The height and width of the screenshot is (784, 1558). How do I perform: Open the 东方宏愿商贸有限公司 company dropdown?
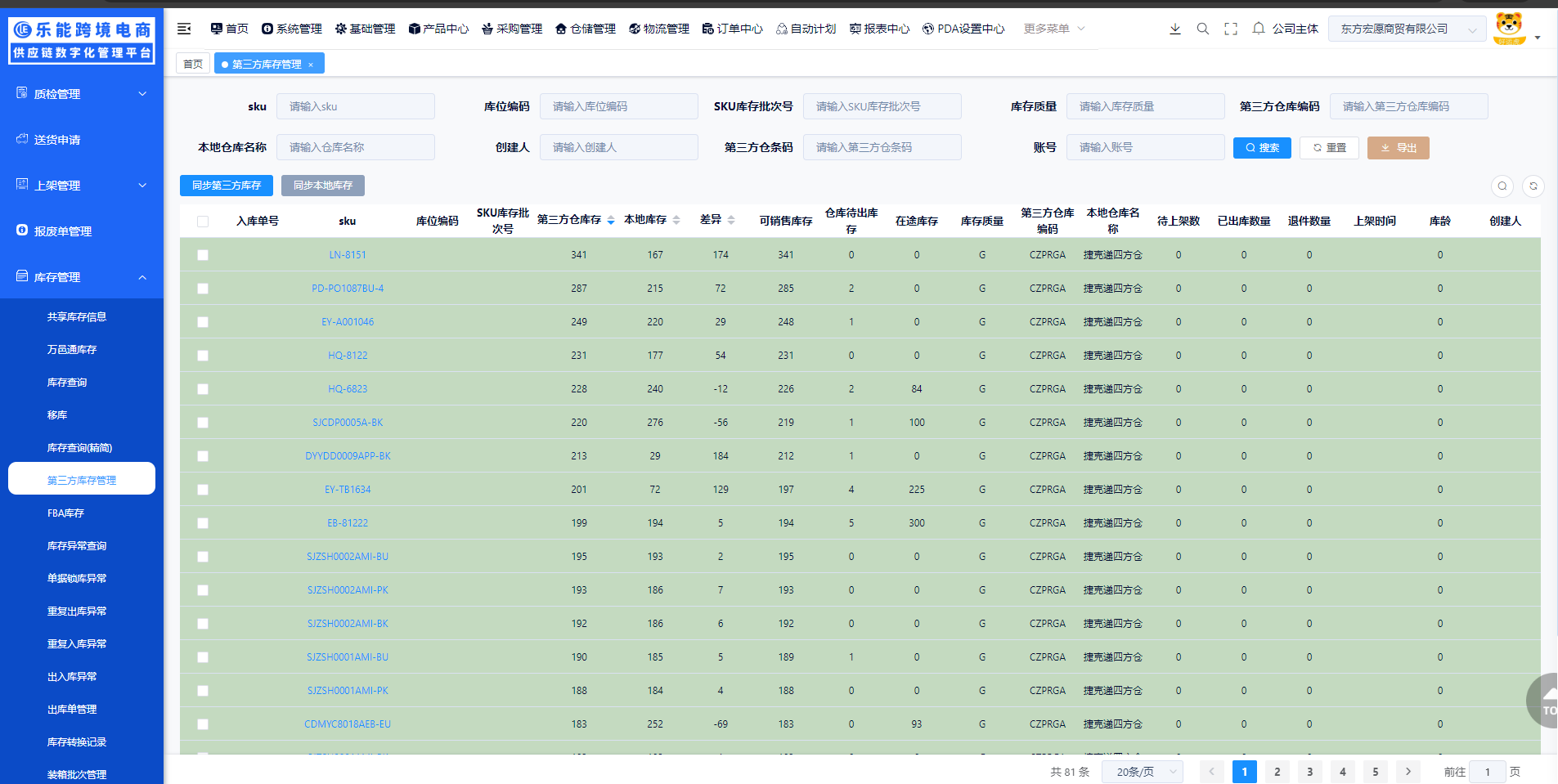1407,29
